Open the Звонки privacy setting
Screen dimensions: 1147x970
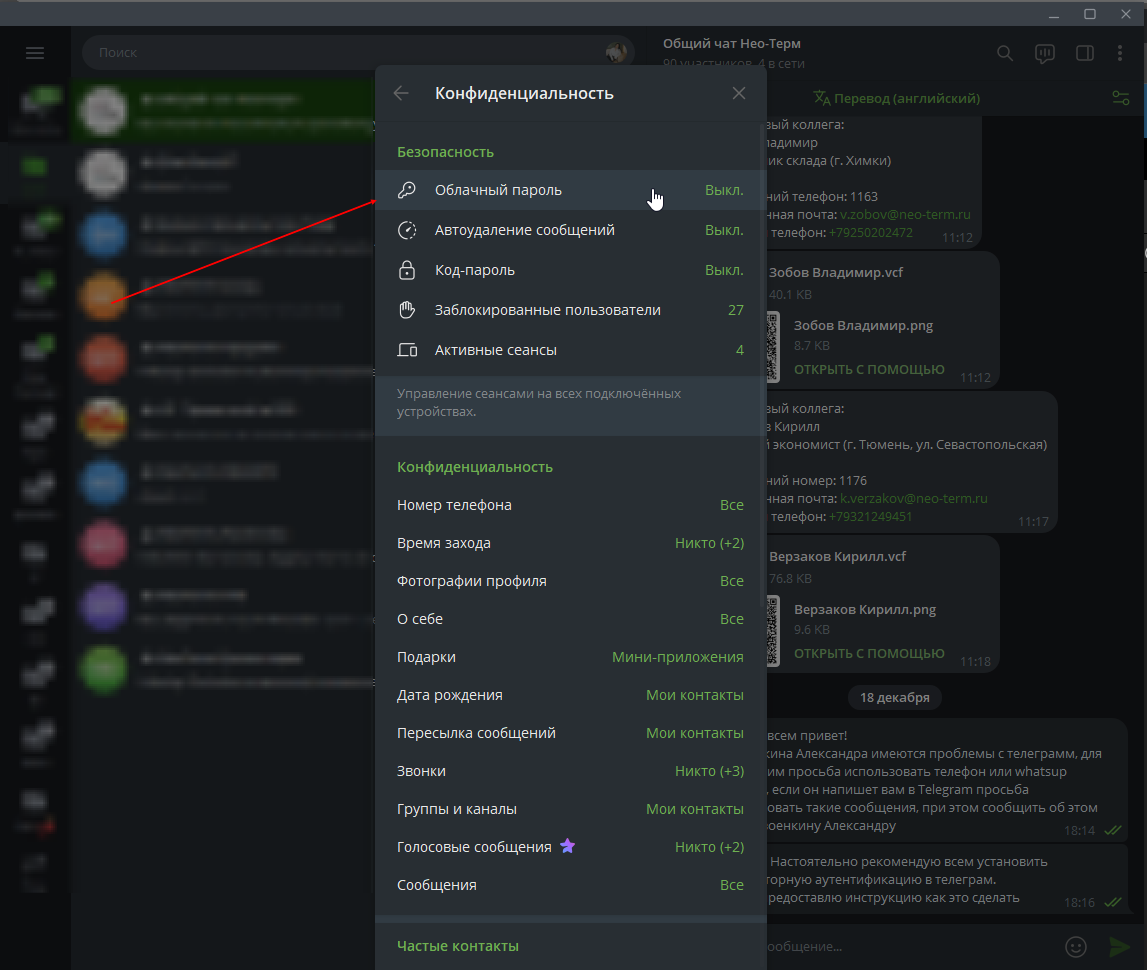571,771
